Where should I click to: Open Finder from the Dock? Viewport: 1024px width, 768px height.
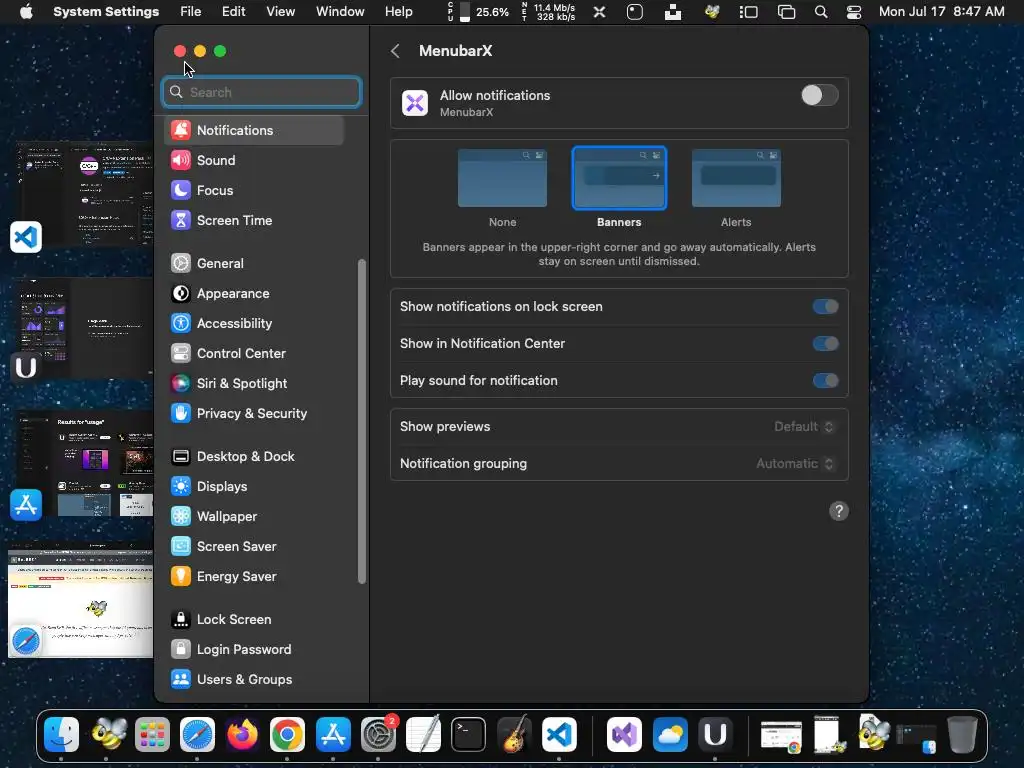[x=61, y=735]
